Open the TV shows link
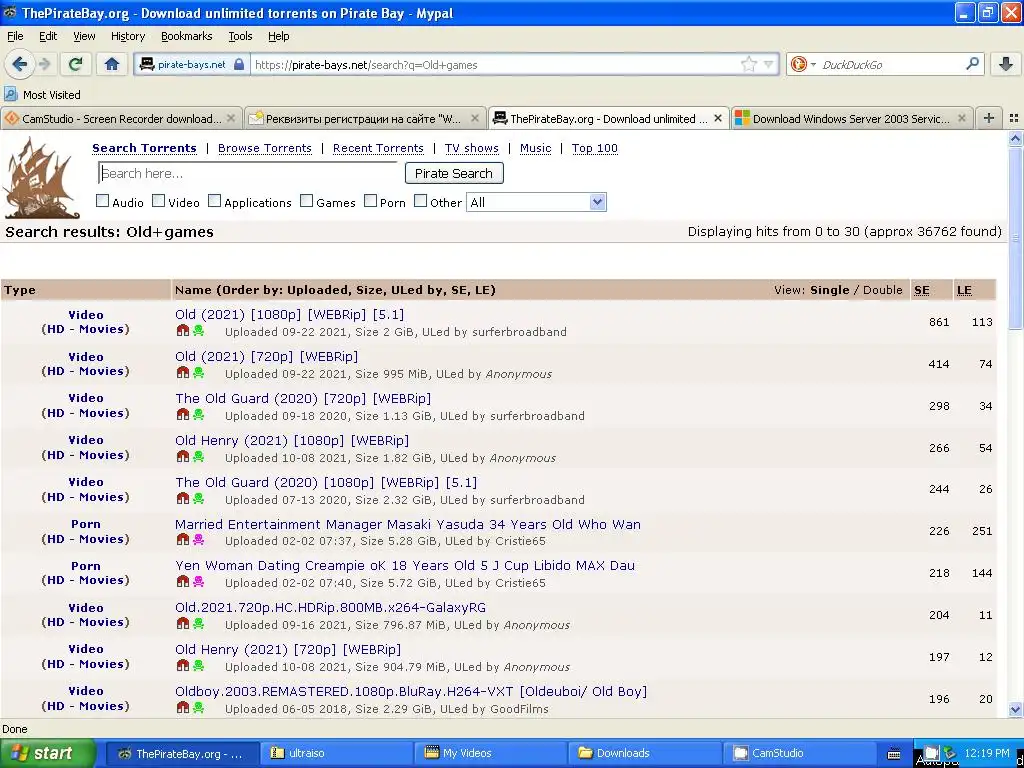 [x=472, y=148]
